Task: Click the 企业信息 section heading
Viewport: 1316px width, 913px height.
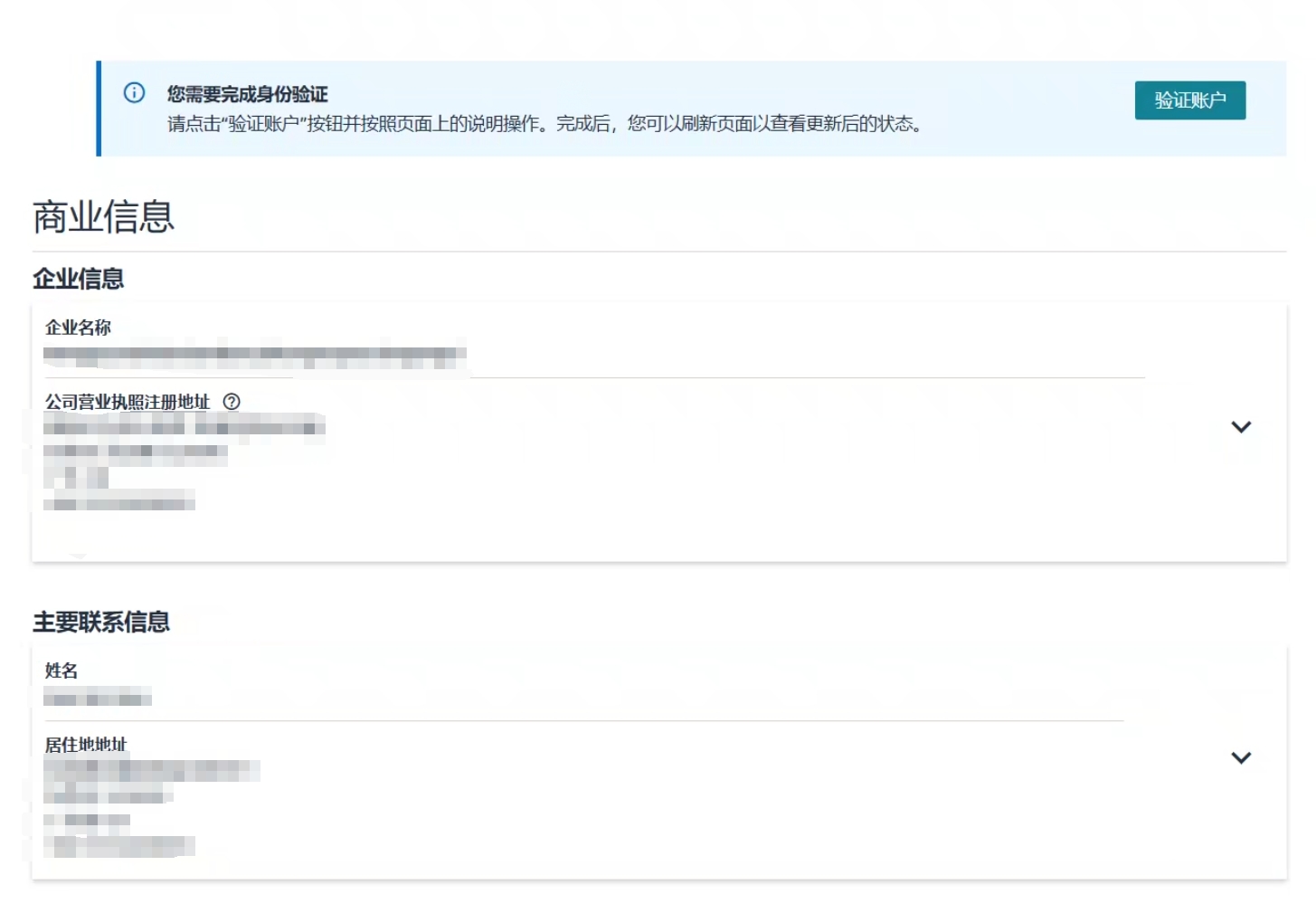Action: (79, 279)
